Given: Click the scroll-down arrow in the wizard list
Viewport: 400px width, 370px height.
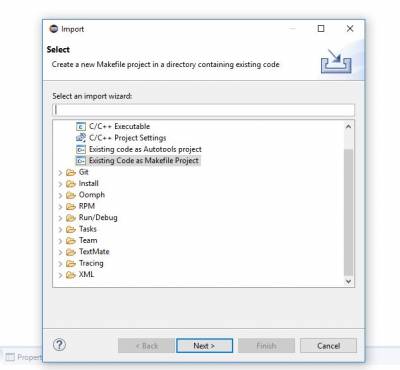Looking at the screenshot, I should click(348, 281).
